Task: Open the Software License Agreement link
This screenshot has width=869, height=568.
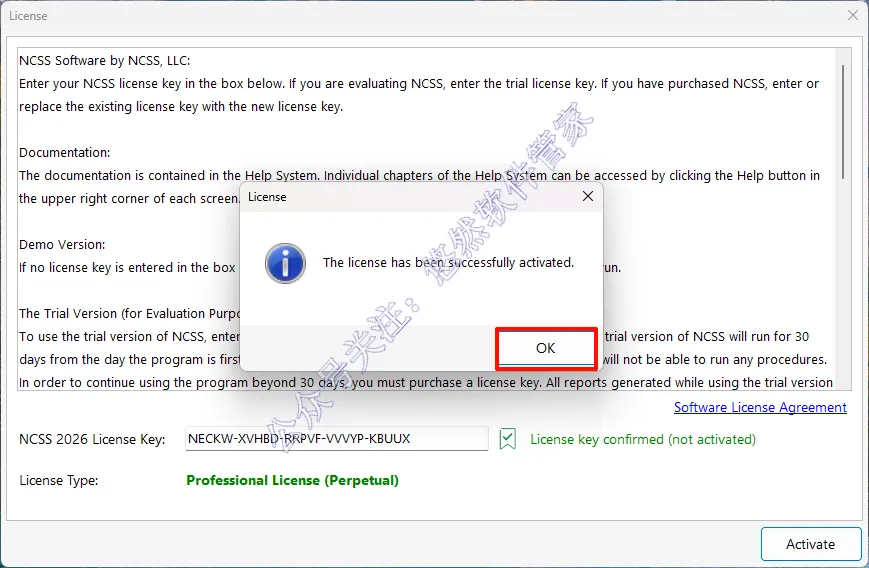Action: pyautogui.click(x=760, y=407)
